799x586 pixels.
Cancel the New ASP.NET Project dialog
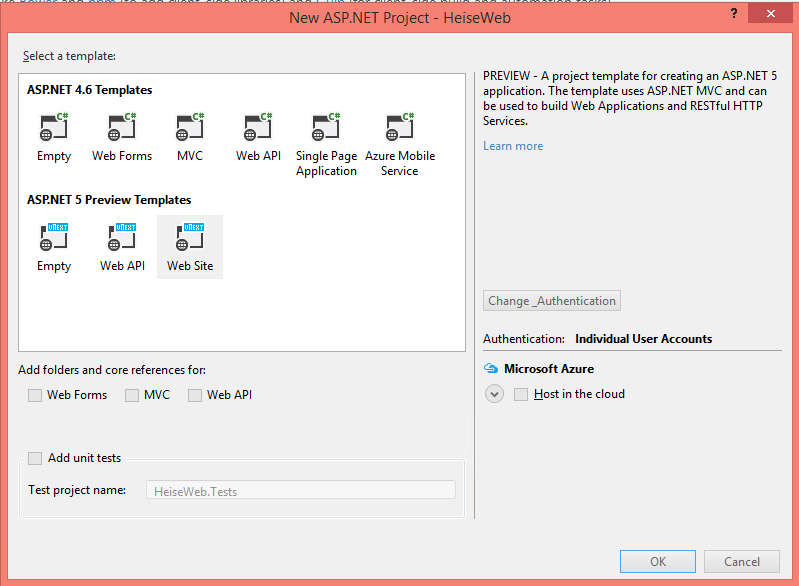click(742, 562)
